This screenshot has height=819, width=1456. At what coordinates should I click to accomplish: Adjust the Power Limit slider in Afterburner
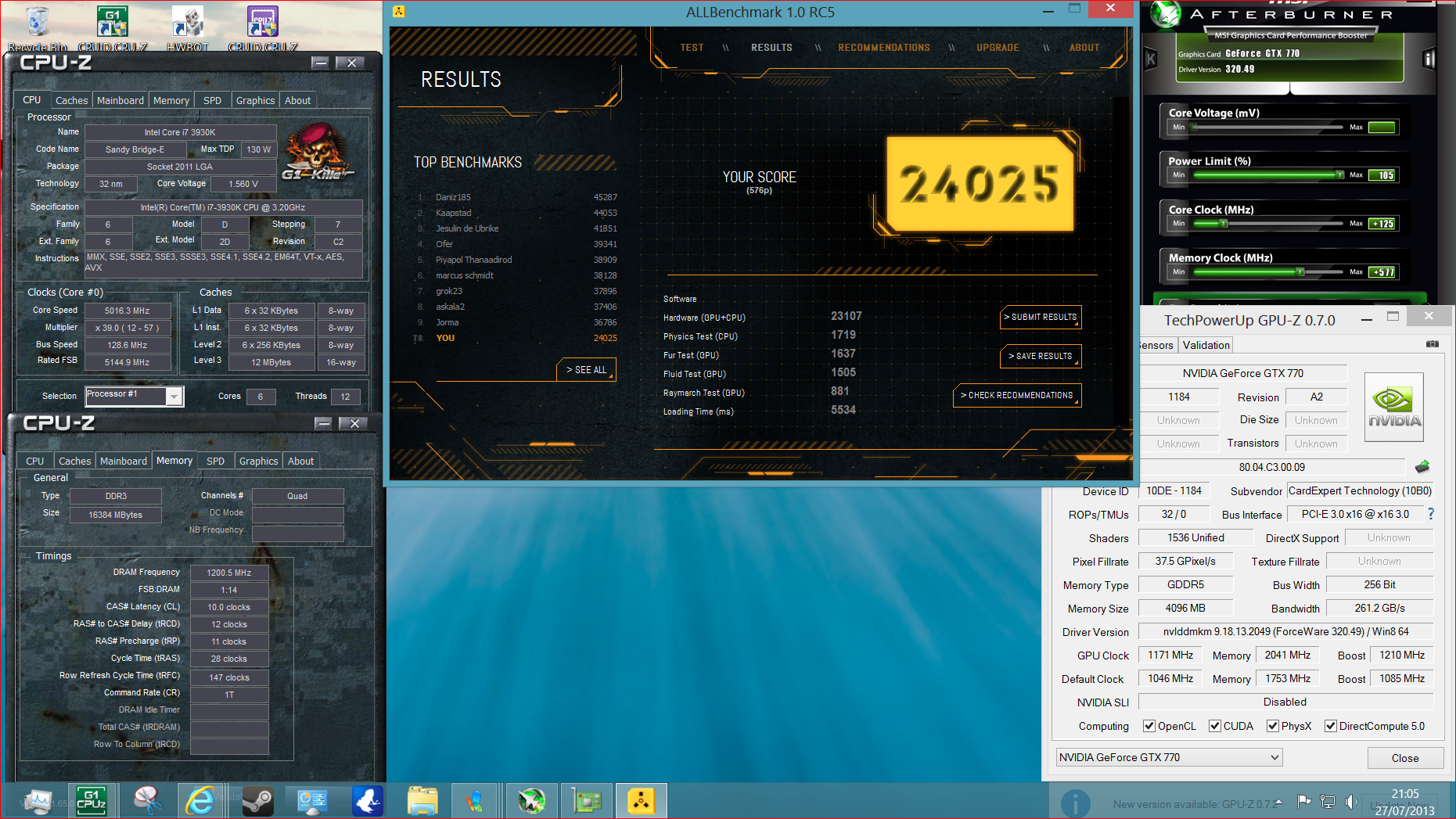(x=1267, y=175)
